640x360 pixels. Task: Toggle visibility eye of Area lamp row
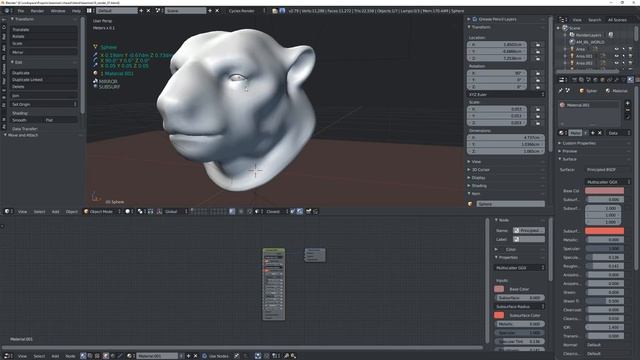(617, 49)
